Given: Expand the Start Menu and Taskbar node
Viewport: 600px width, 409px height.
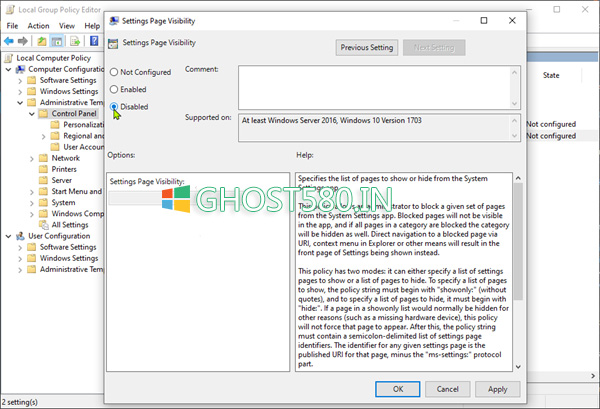Looking at the screenshot, I should tap(32, 192).
